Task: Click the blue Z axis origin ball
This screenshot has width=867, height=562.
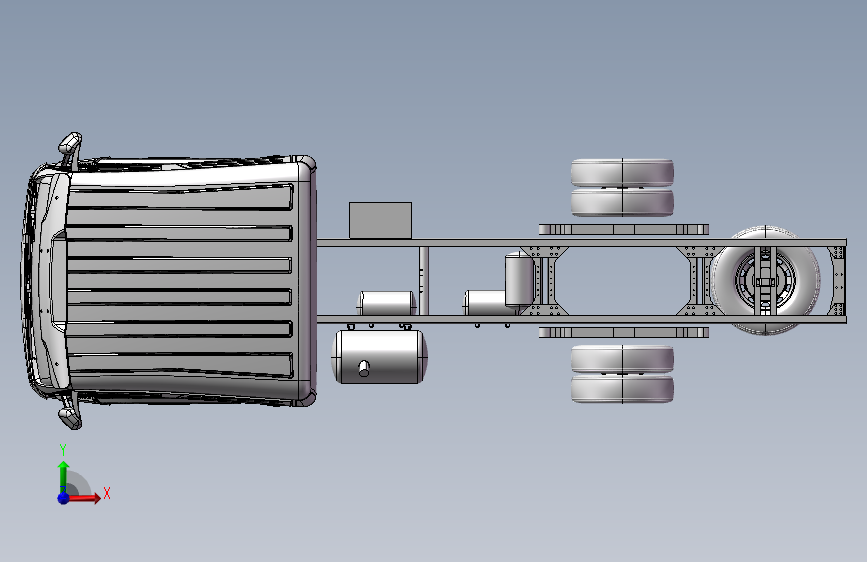Action: [x=64, y=498]
